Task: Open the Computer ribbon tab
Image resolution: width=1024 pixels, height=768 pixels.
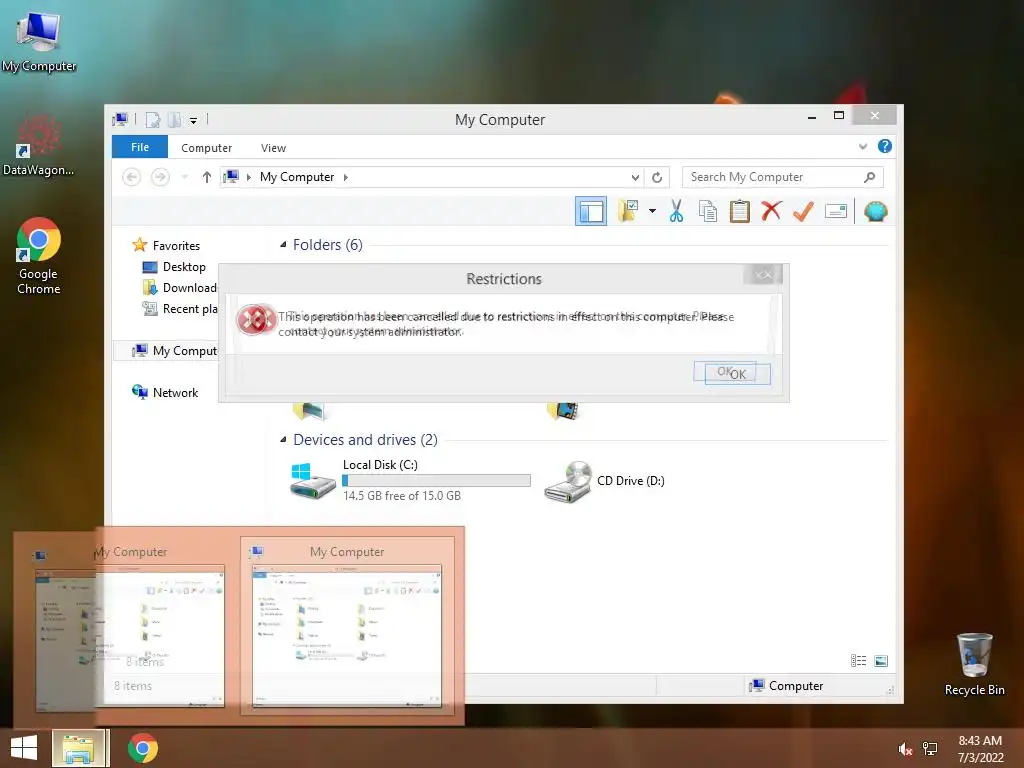Action: coord(206,148)
